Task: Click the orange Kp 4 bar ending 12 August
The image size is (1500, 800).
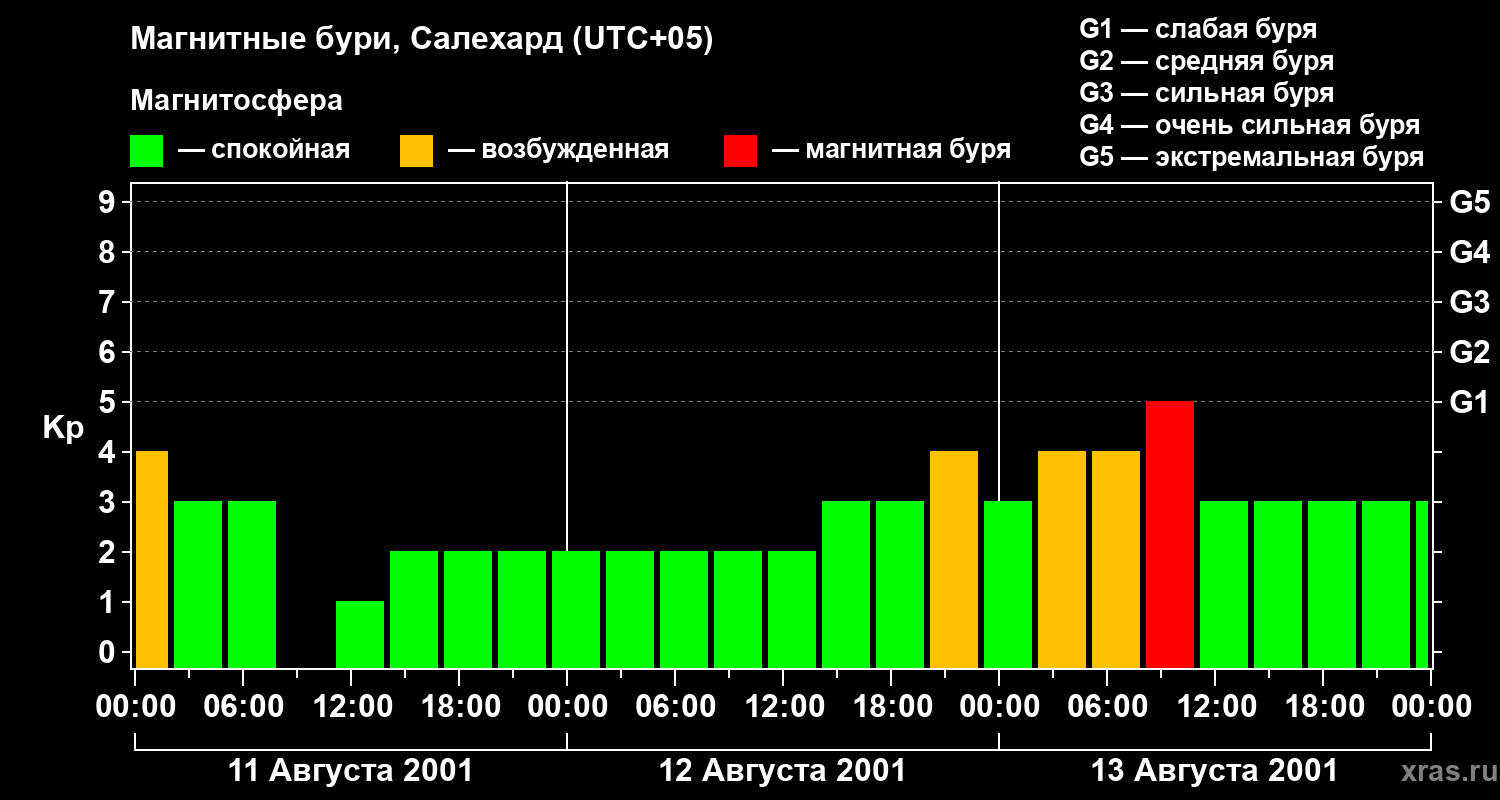Action: (954, 560)
